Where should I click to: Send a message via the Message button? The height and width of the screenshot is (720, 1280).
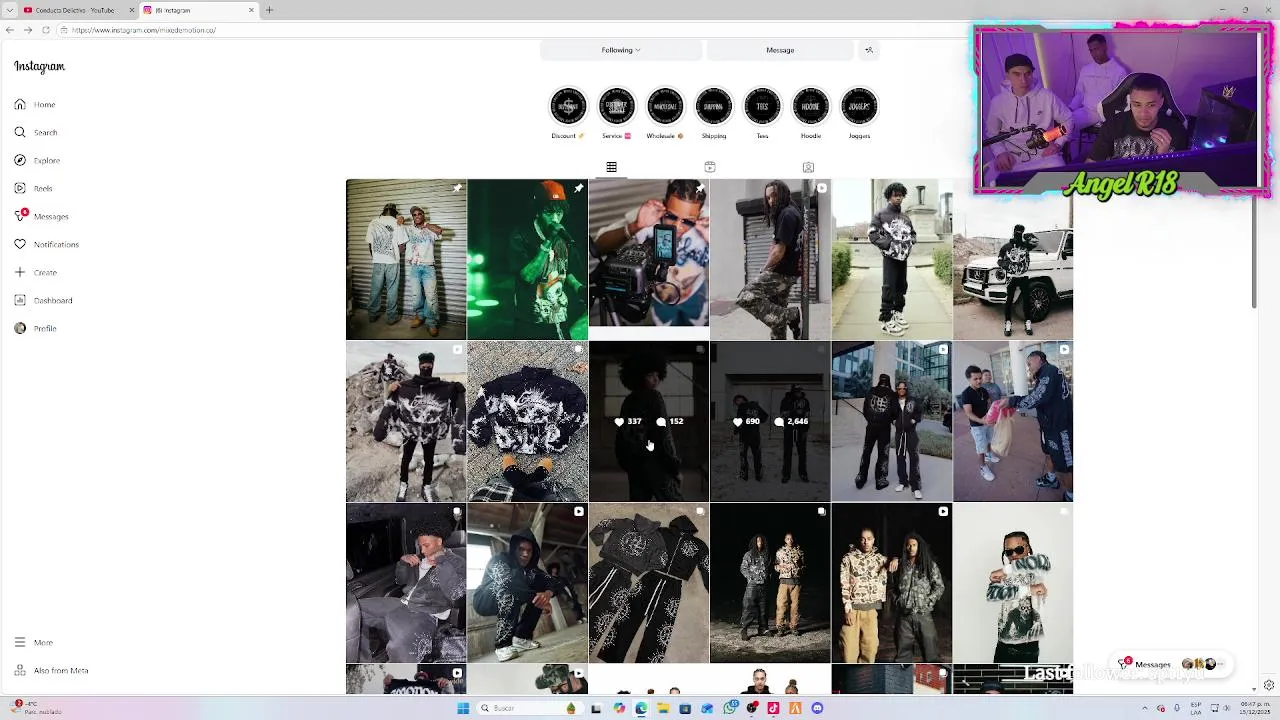tap(780, 50)
